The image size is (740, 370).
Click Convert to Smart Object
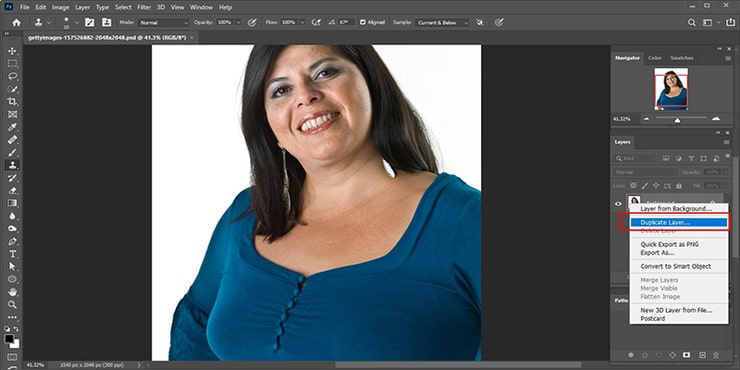pyautogui.click(x=675, y=266)
